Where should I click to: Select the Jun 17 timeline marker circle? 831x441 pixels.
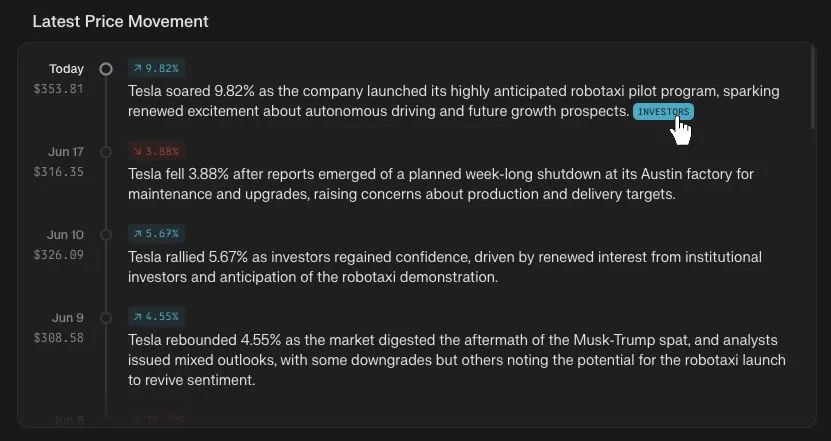tap(106, 152)
